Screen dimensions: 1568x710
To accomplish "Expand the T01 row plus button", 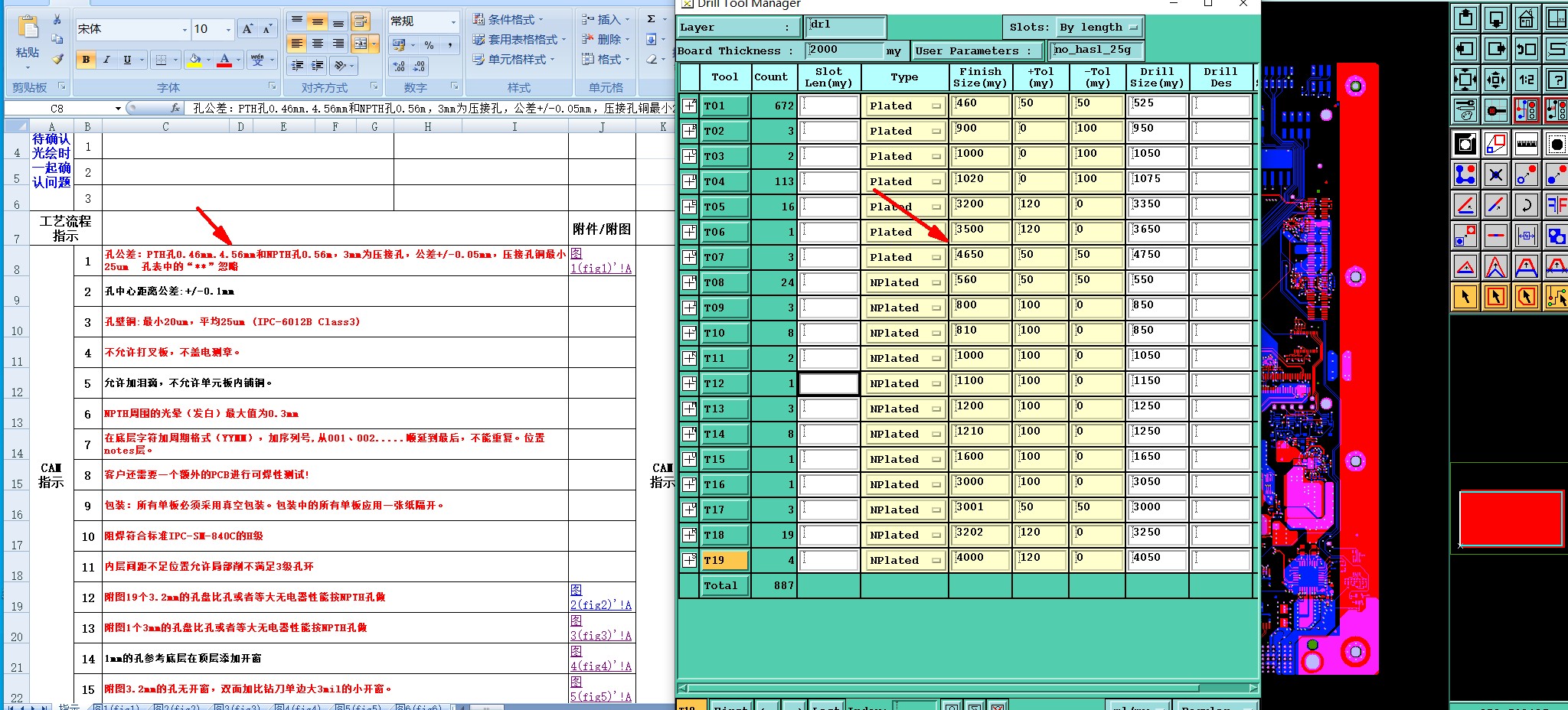I will click(689, 106).
